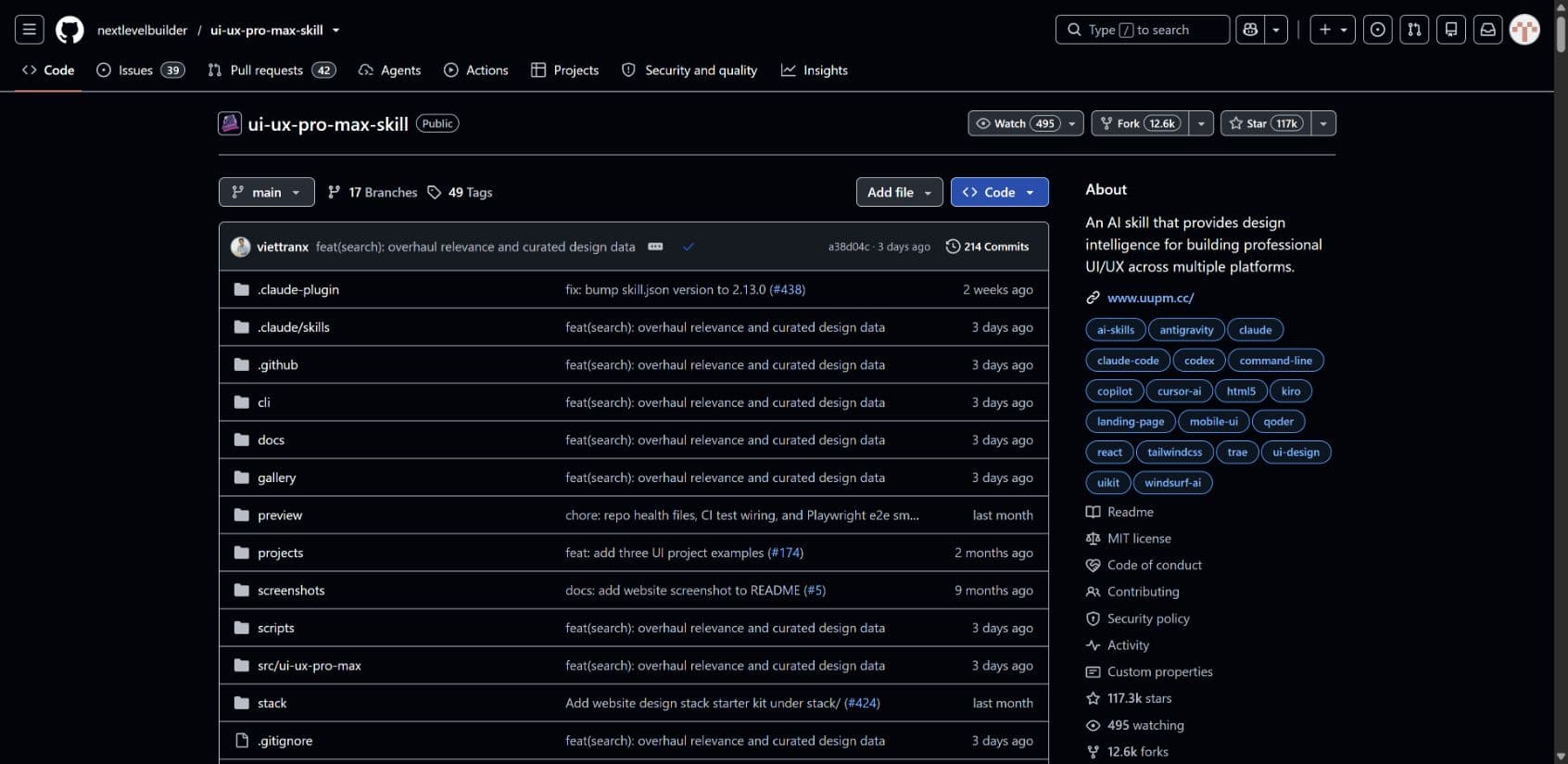Switch to the Actions tab

476,70
